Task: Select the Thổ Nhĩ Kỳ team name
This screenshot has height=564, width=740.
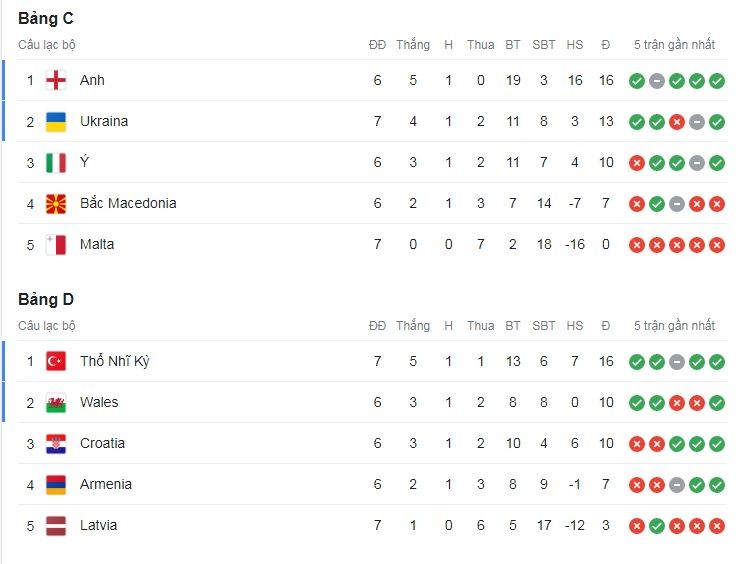Action: (x=114, y=361)
